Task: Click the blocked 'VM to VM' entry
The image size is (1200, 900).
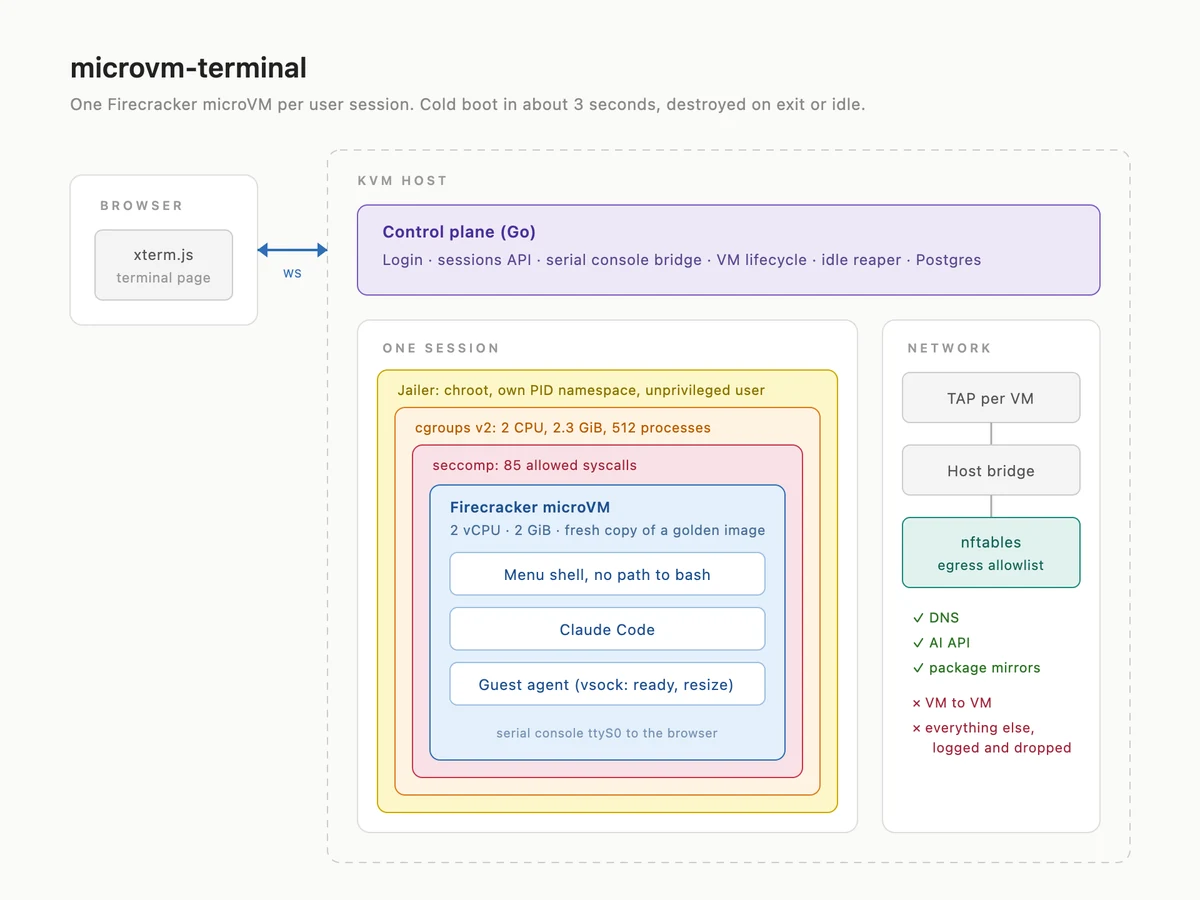Action: (952, 703)
